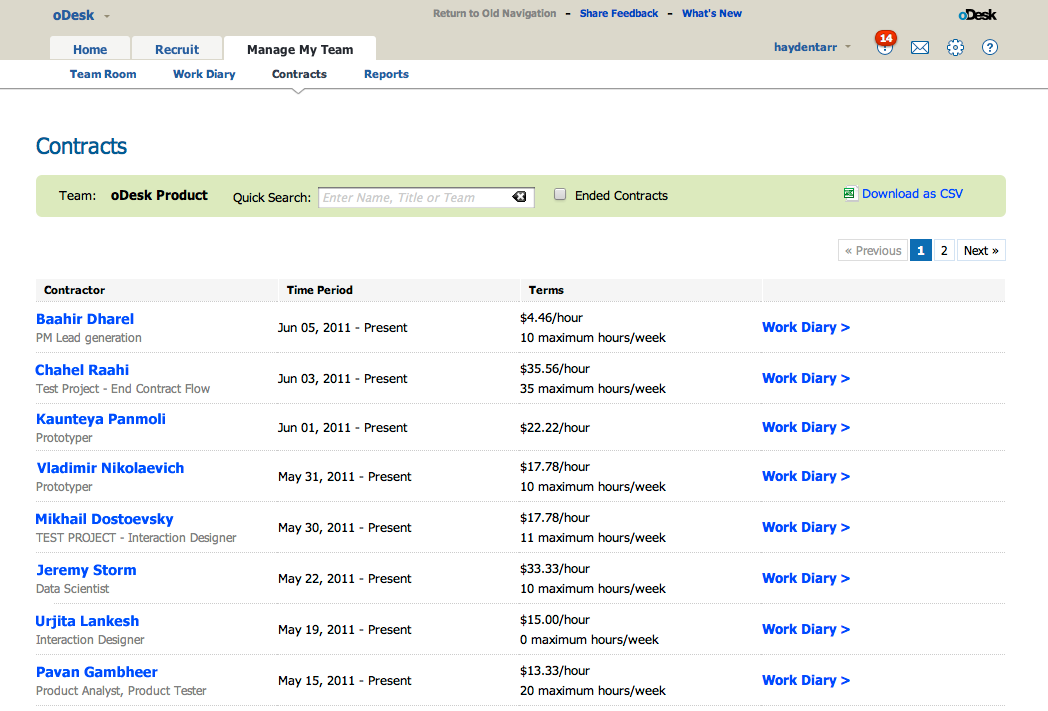Expand the oDesk dropdown at top left
The image size is (1048, 711).
[x=107, y=16]
